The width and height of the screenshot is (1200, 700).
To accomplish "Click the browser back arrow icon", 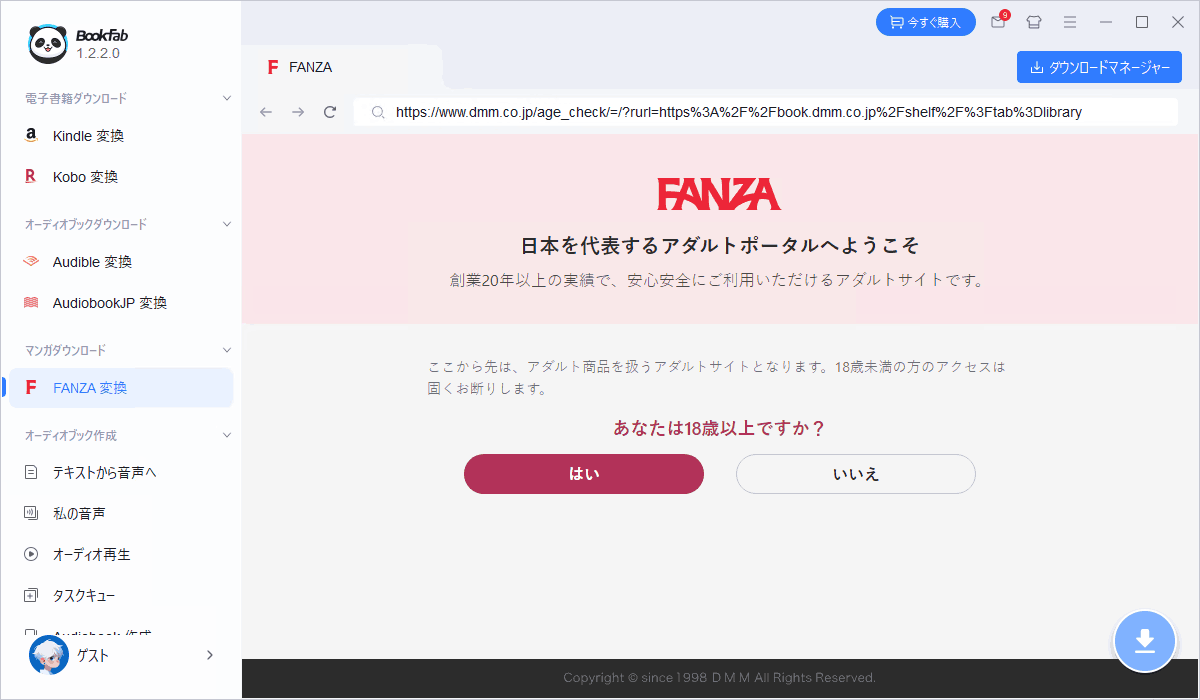I will tap(265, 112).
